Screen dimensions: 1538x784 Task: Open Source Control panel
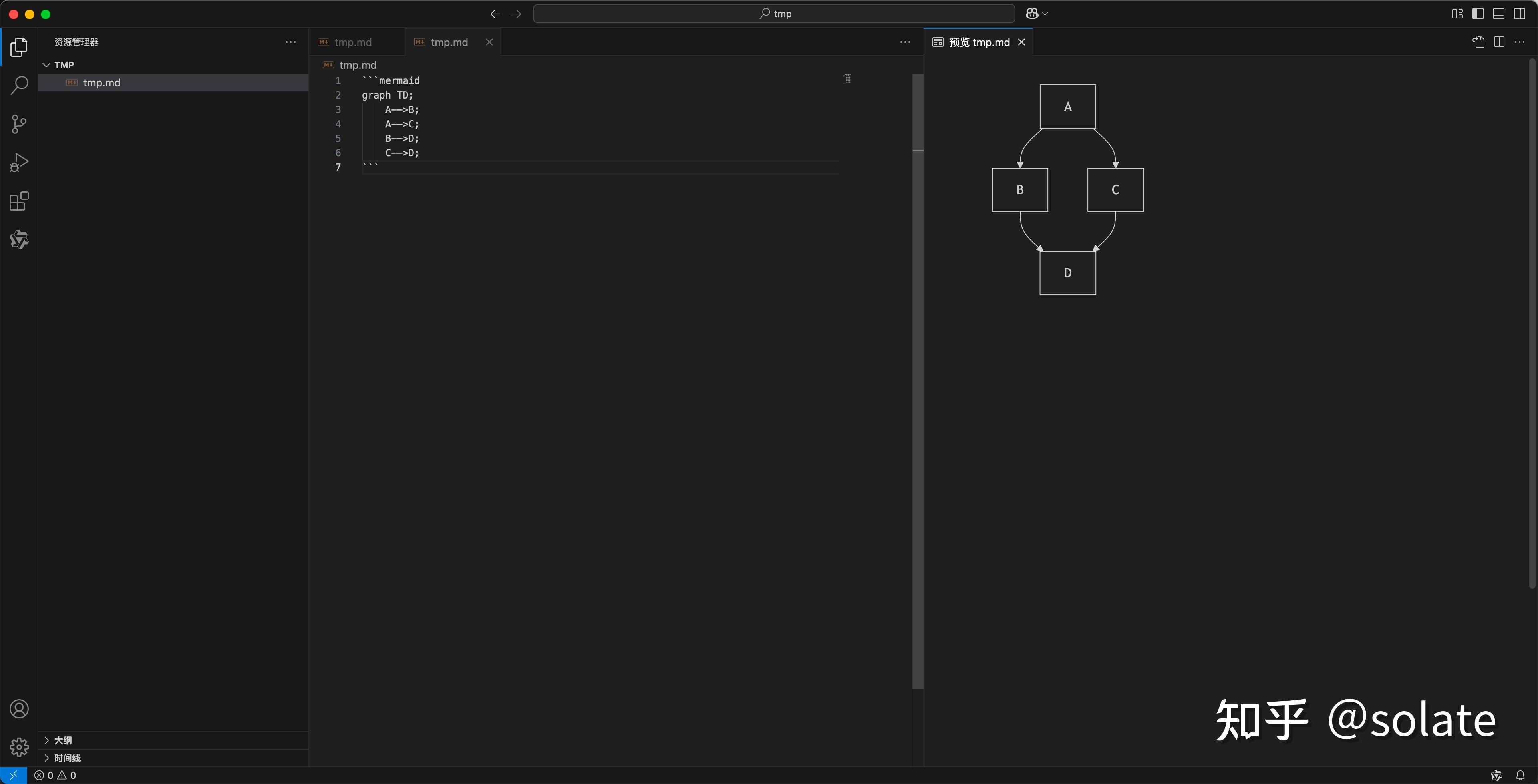tap(18, 124)
